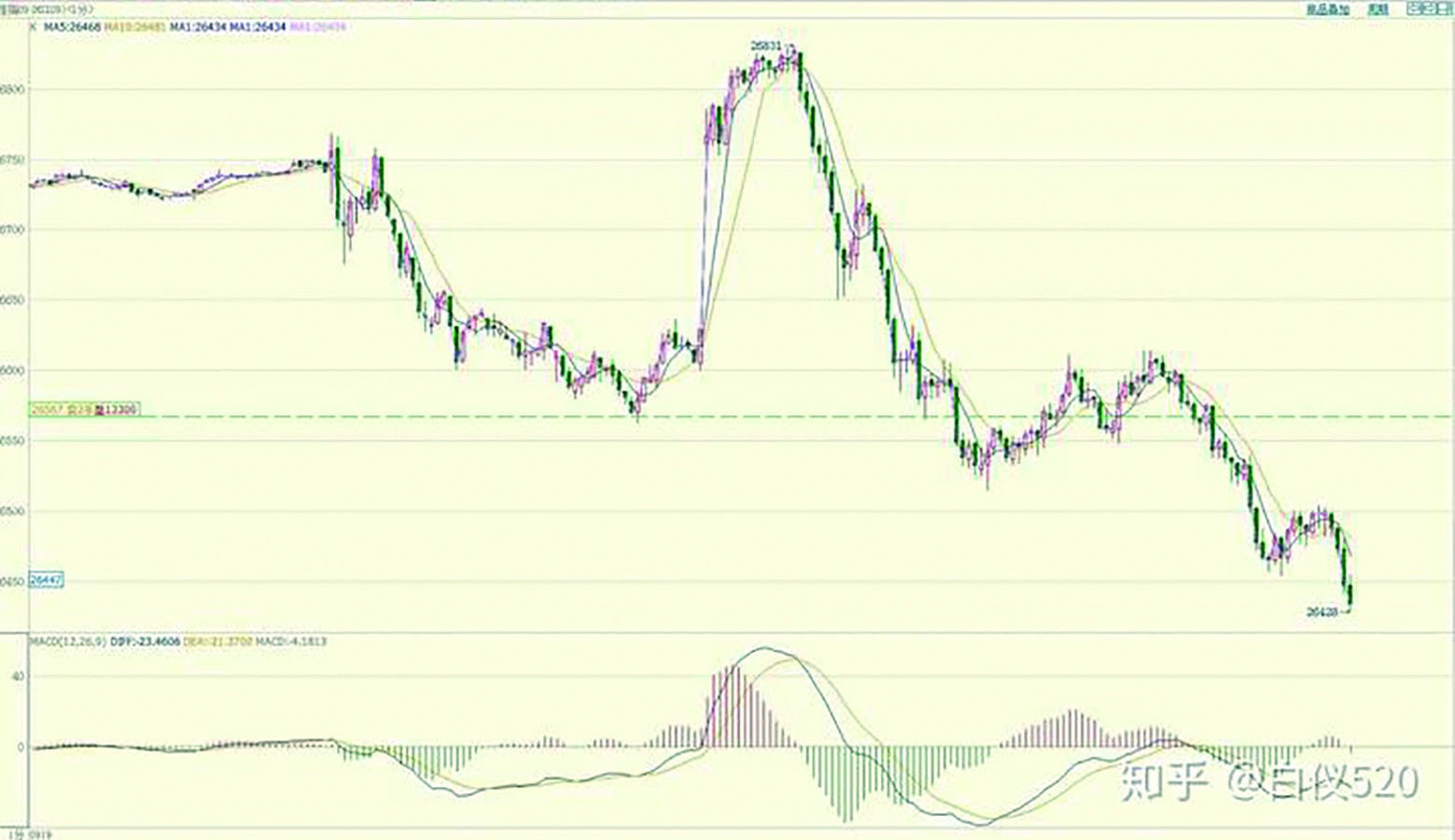Click the green price tag on dashed line
The height and width of the screenshot is (840, 1455).
click(x=84, y=409)
